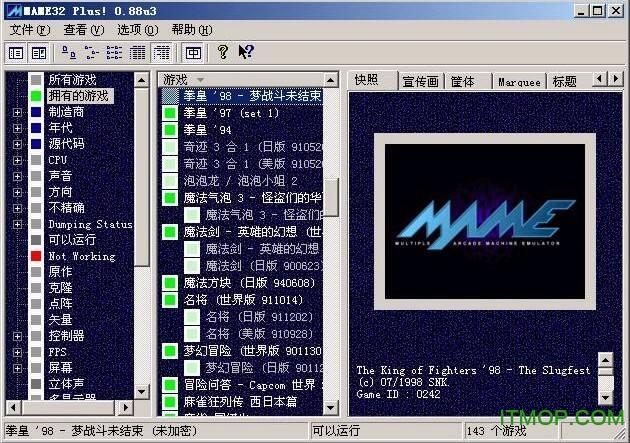Click green icon beside 名将 (世界版 911014)
The image size is (630, 443).
tap(170, 300)
